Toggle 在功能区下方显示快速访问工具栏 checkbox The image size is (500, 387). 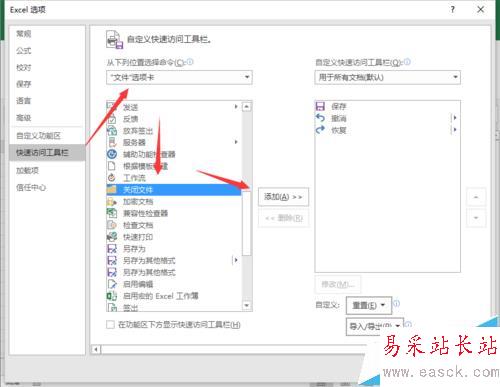click(110, 324)
